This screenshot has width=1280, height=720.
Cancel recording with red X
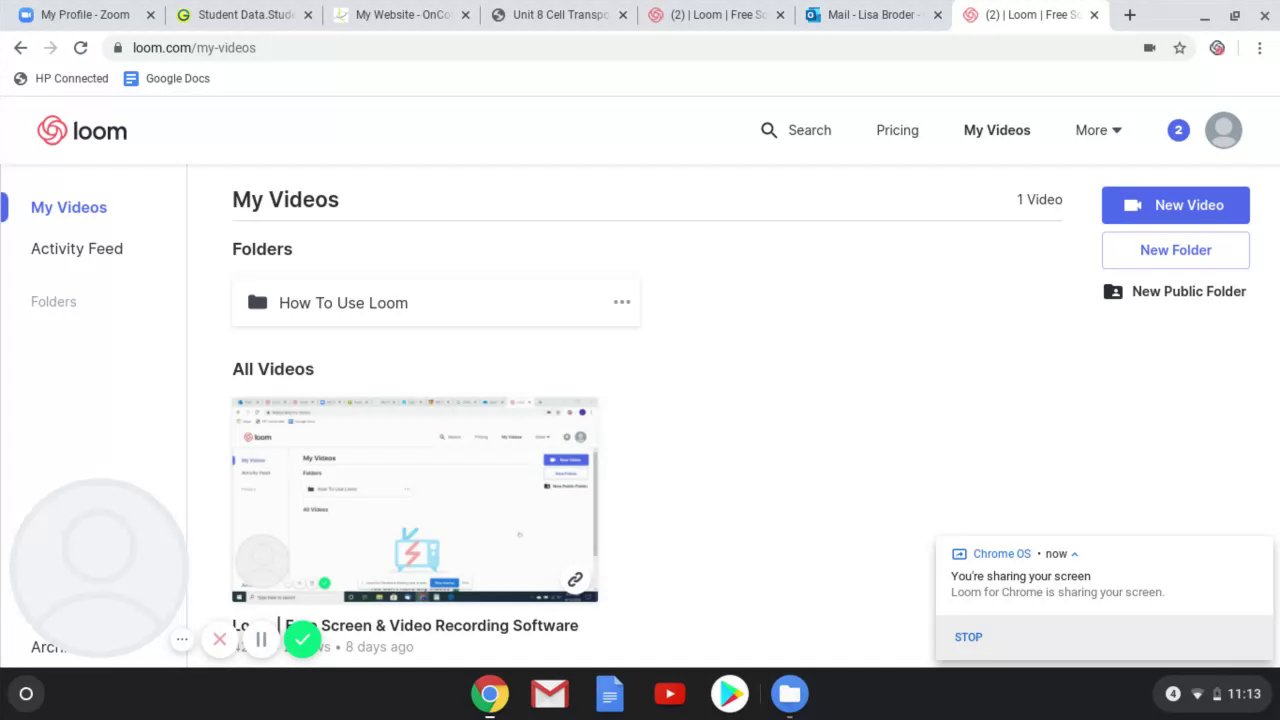tap(220, 639)
